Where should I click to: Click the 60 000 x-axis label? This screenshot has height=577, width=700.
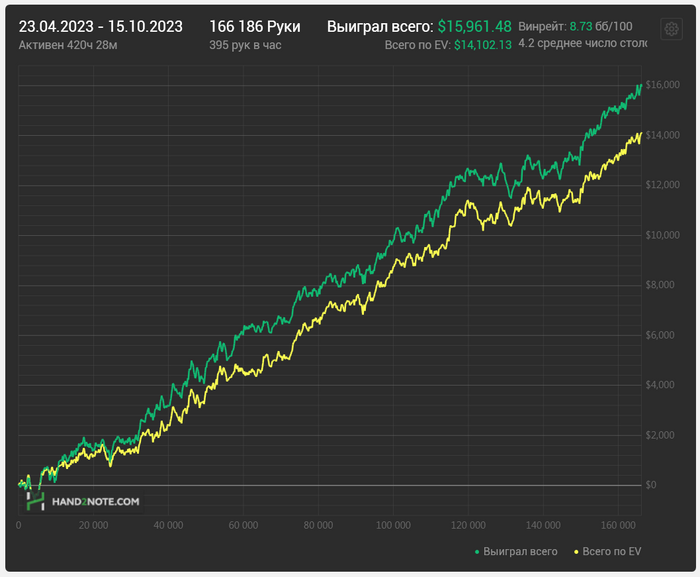point(243,525)
